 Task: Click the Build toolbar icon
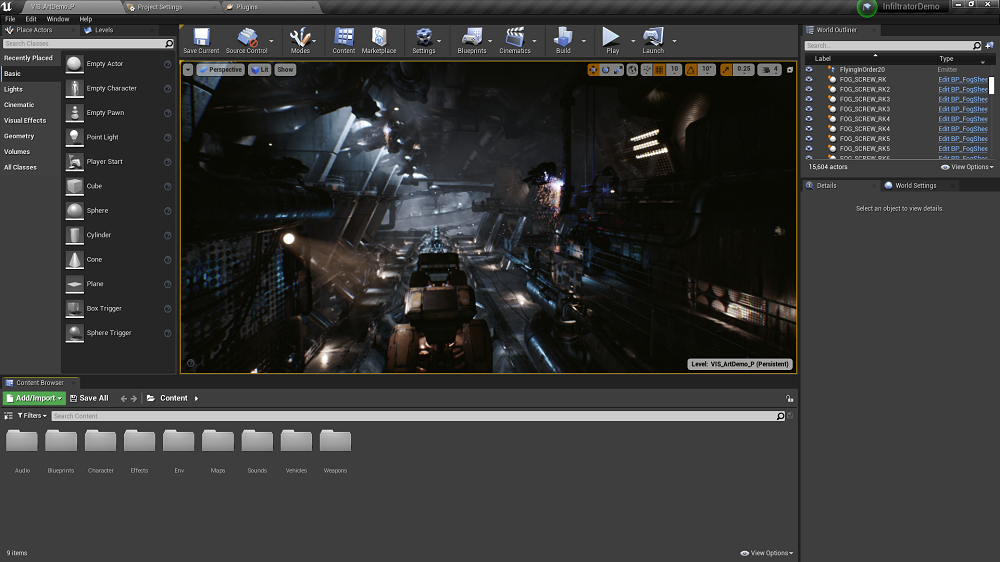pos(563,37)
